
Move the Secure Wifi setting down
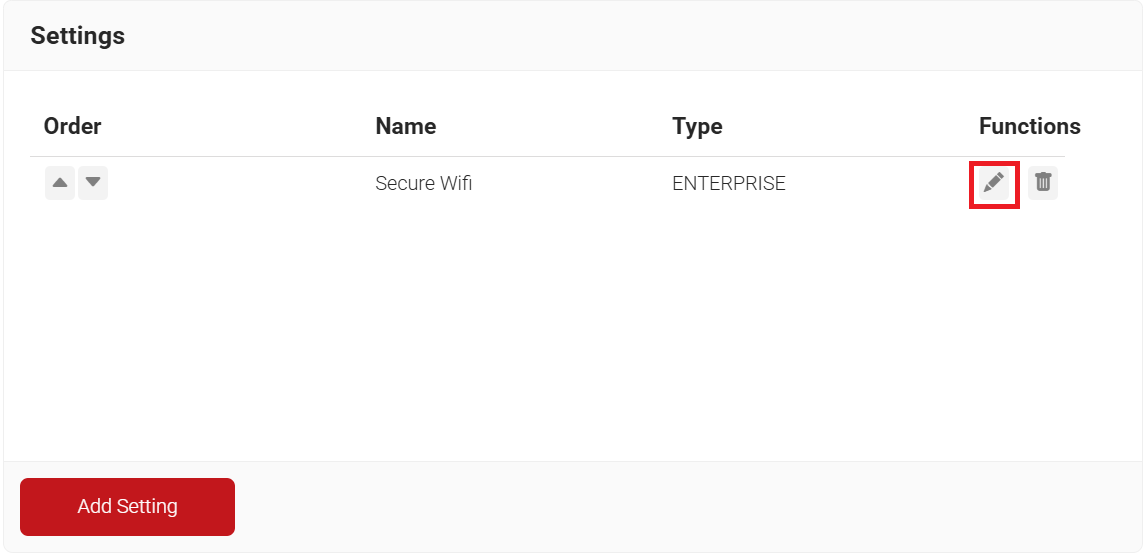coord(93,183)
